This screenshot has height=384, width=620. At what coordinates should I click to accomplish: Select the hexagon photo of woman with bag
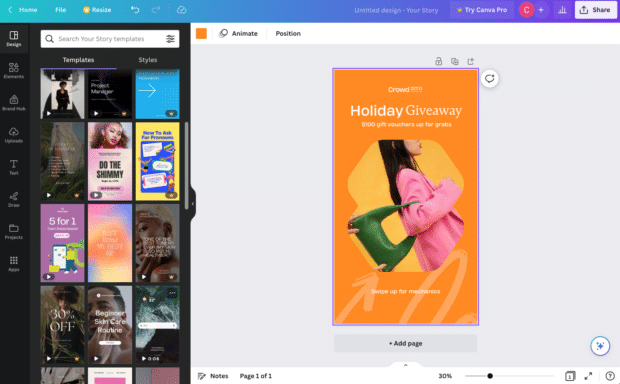pyautogui.click(x=406, y=206)
